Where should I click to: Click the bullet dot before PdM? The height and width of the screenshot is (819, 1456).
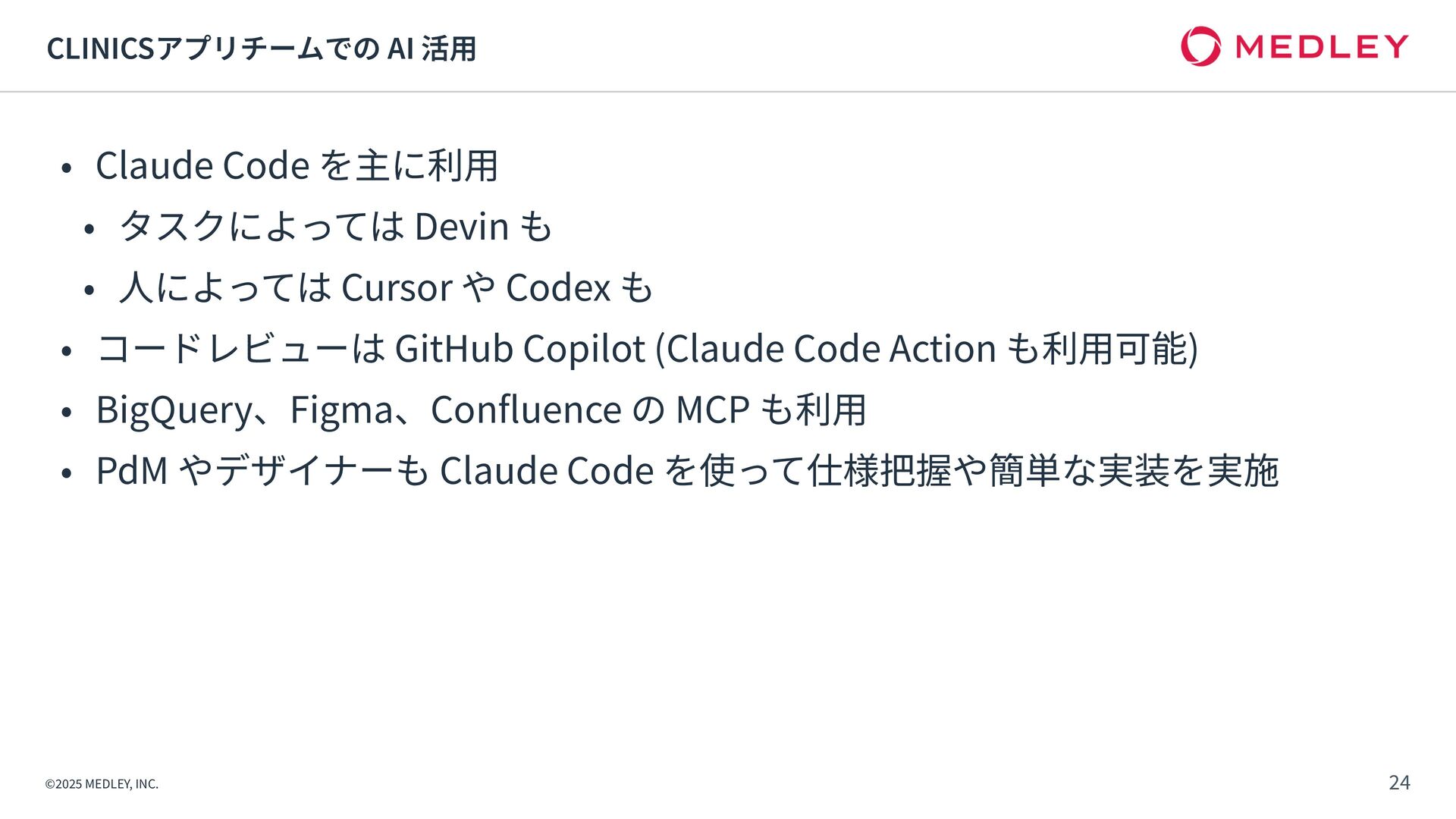pyautogui.click(x=67, y=473)
